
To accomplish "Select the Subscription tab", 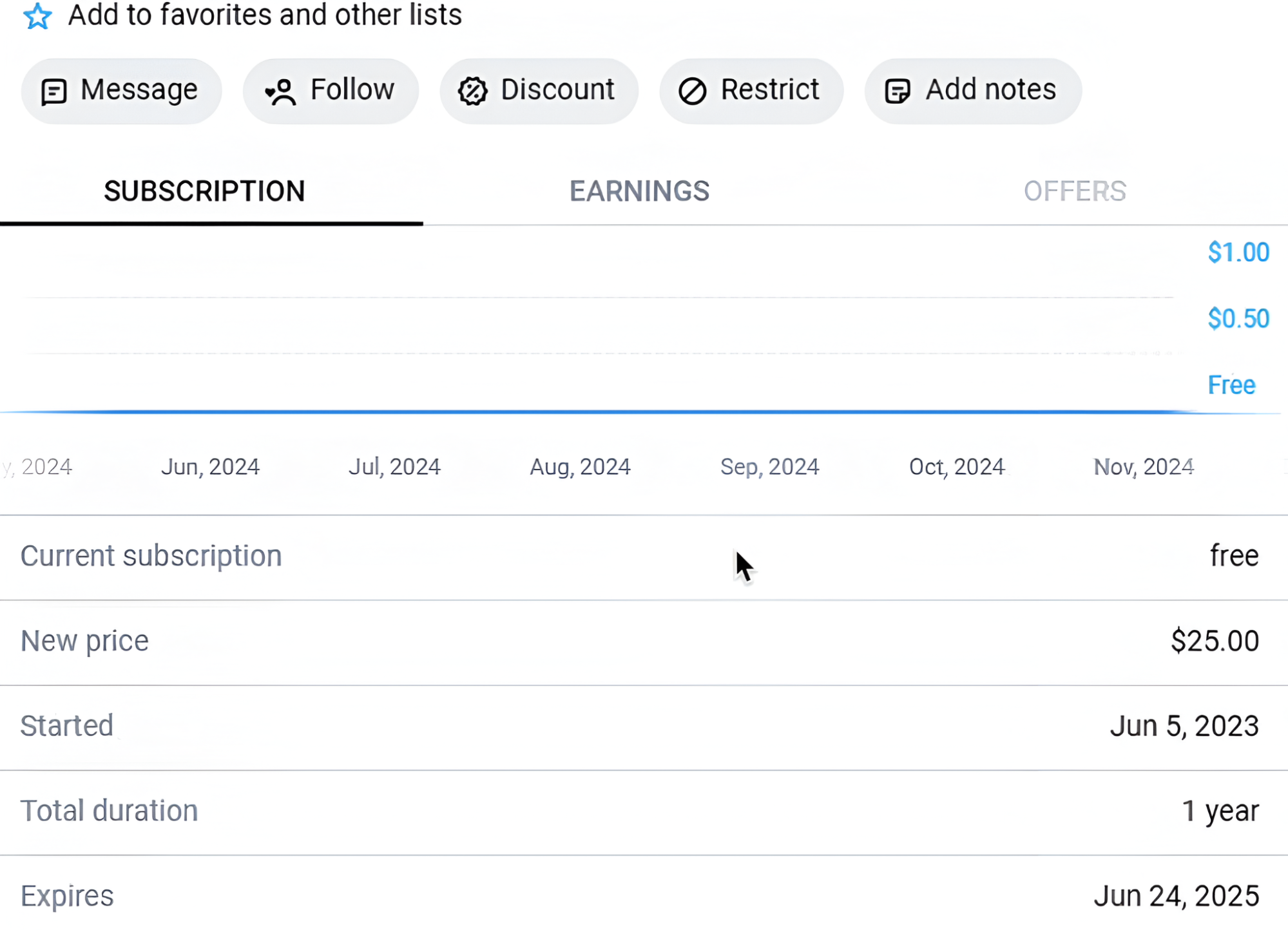I will point(204,191).
